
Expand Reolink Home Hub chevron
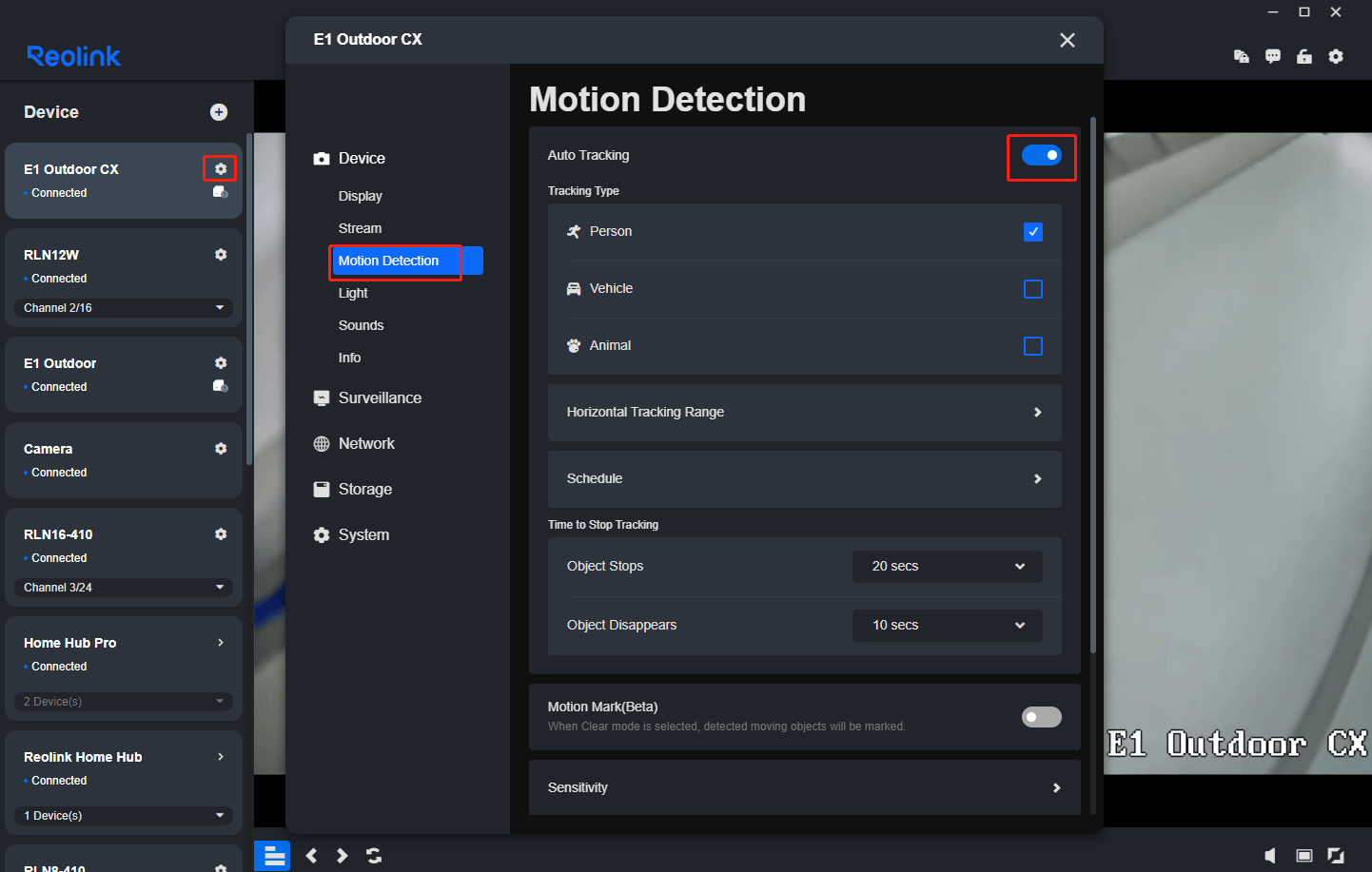click(x=221, y=757)
